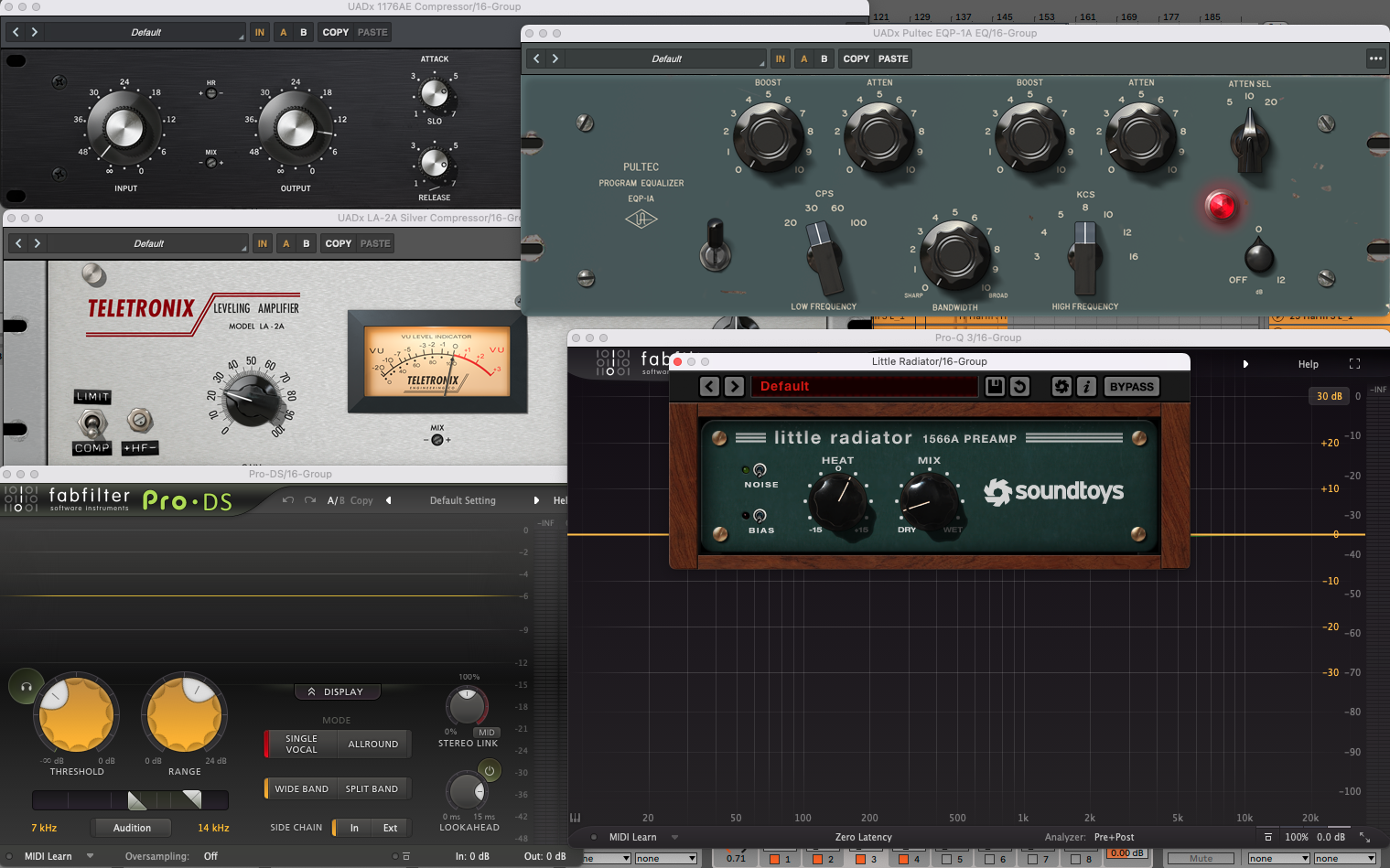Screen dimensions: 1390x868
Task: Choose WIDE BAND processing in Pro-DS
Action: point(301,788)
